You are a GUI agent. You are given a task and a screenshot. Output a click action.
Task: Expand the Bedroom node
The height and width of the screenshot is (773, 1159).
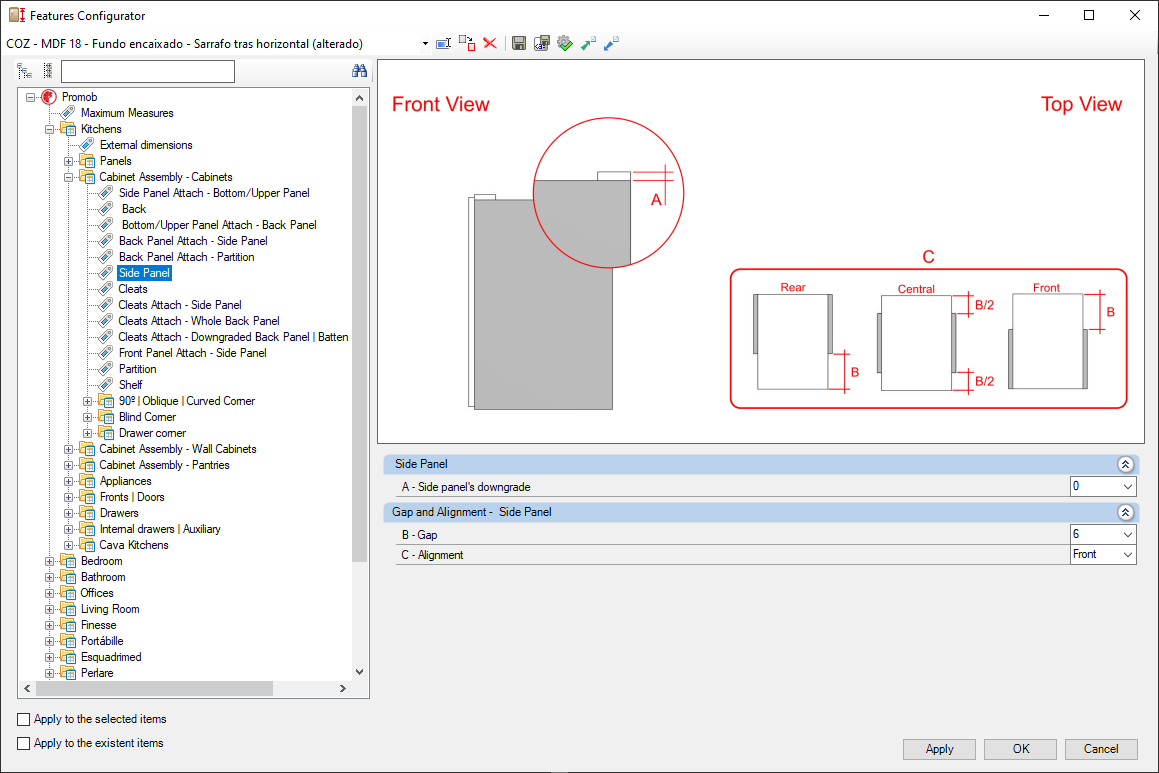(x=50, y=562)
